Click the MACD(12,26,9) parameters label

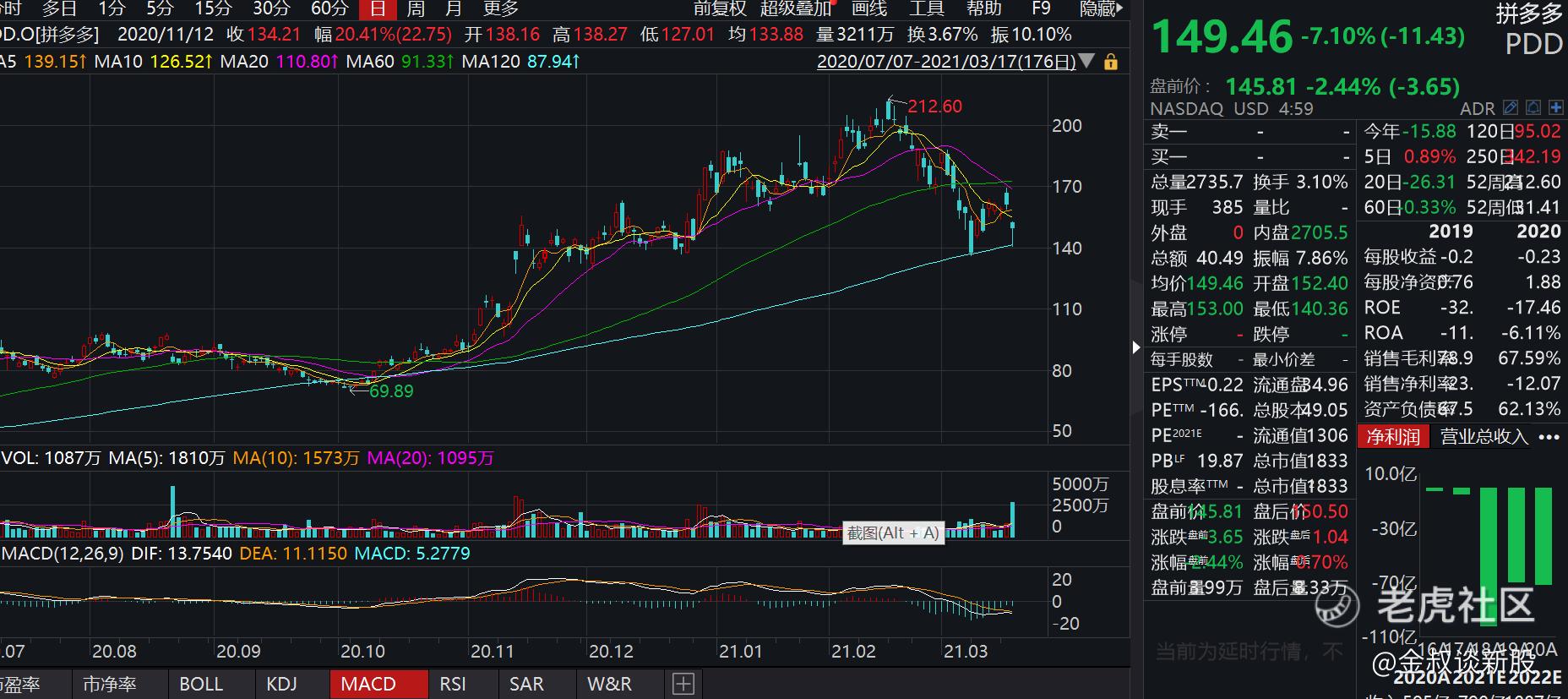63,554
